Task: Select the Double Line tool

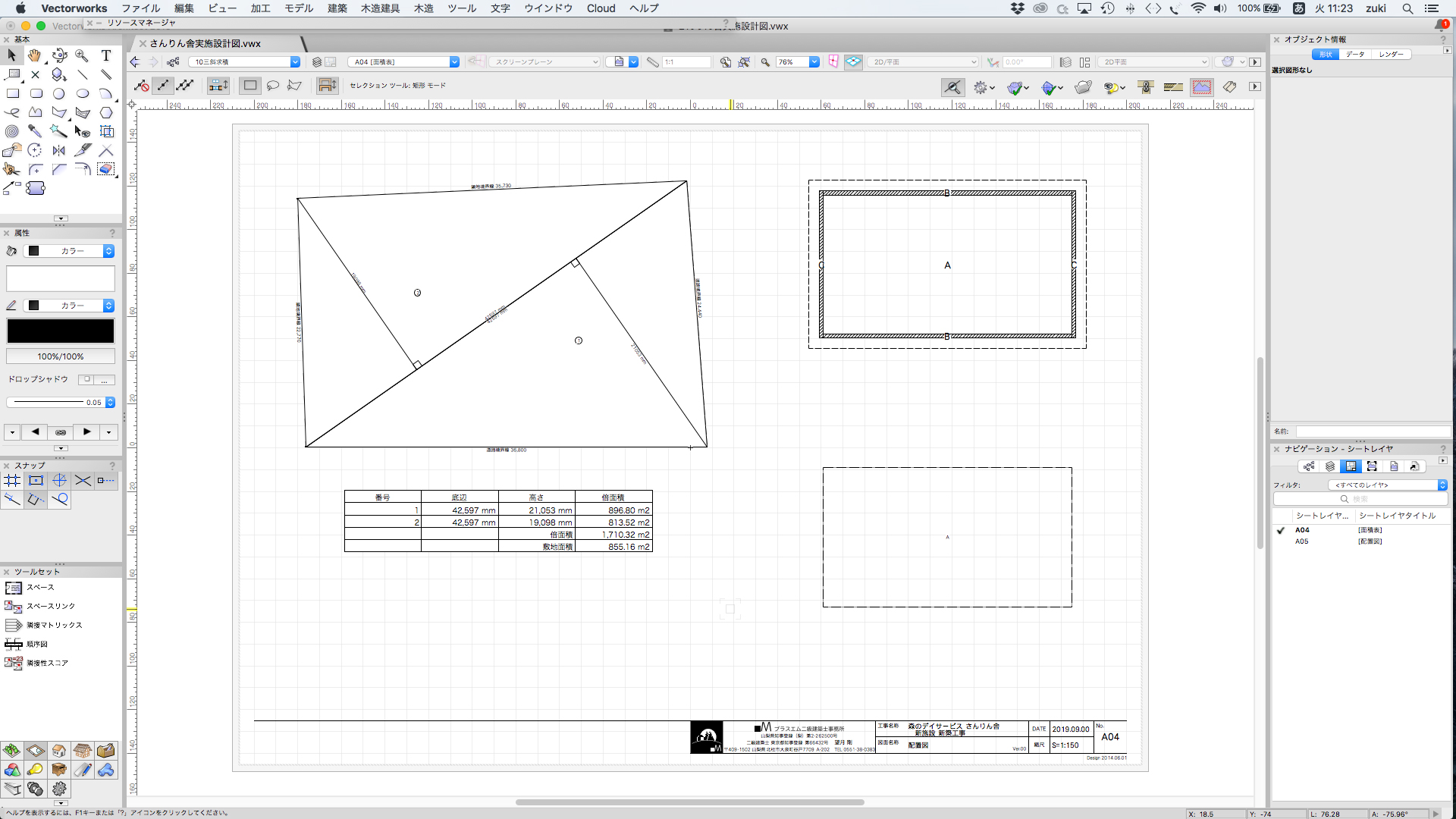Action: [106, 74]
